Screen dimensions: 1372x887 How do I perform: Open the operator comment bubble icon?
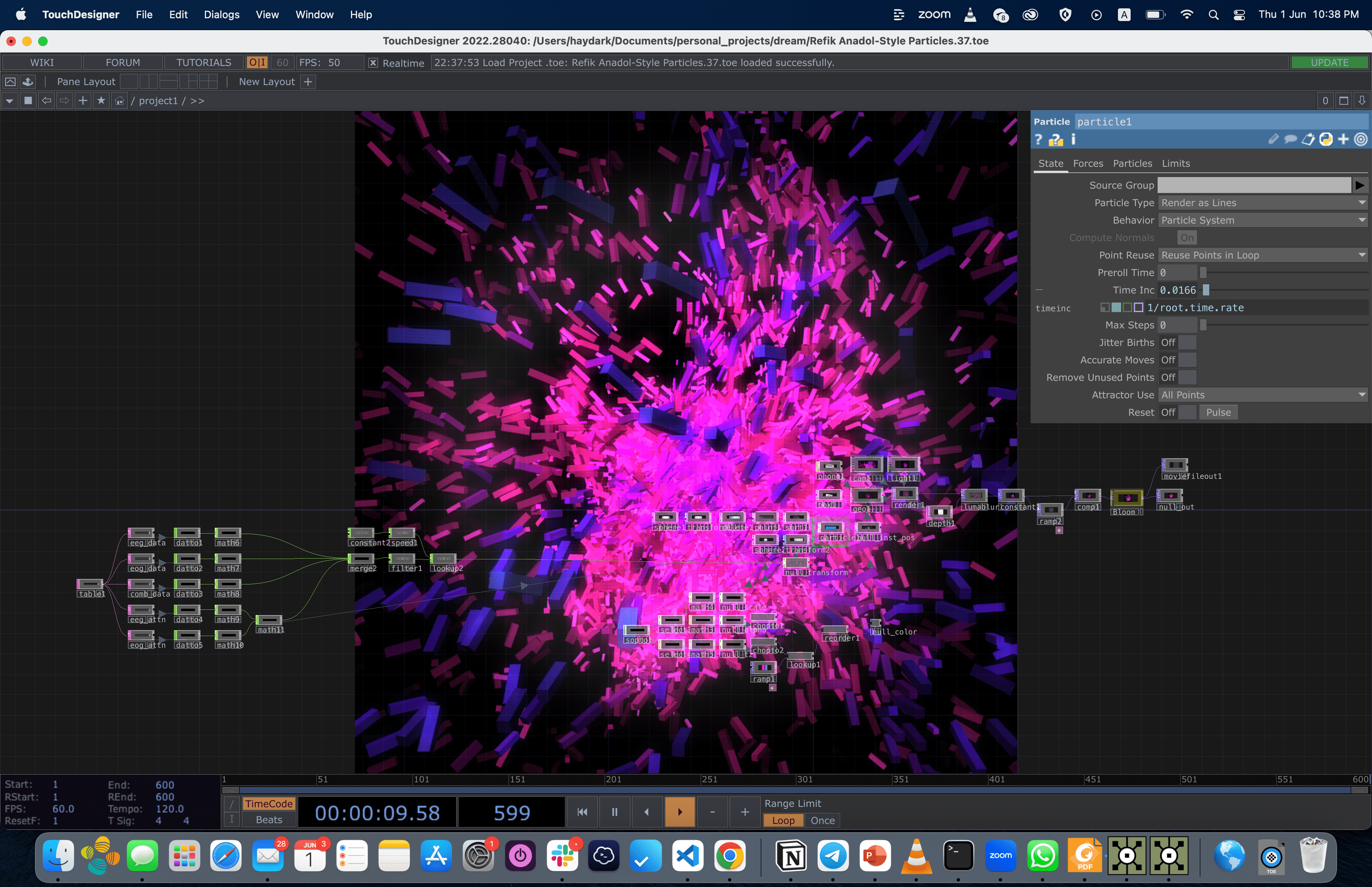tap(1291, 139)
